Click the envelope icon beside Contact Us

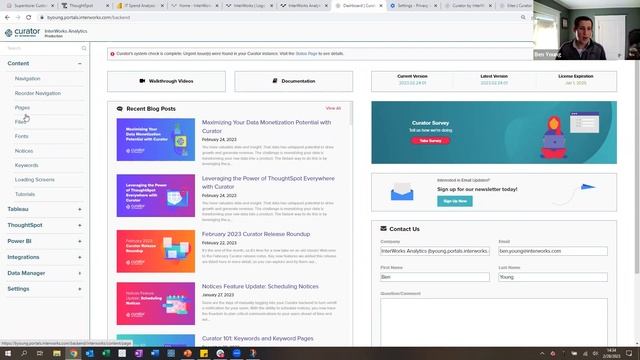tap(383, 229)
